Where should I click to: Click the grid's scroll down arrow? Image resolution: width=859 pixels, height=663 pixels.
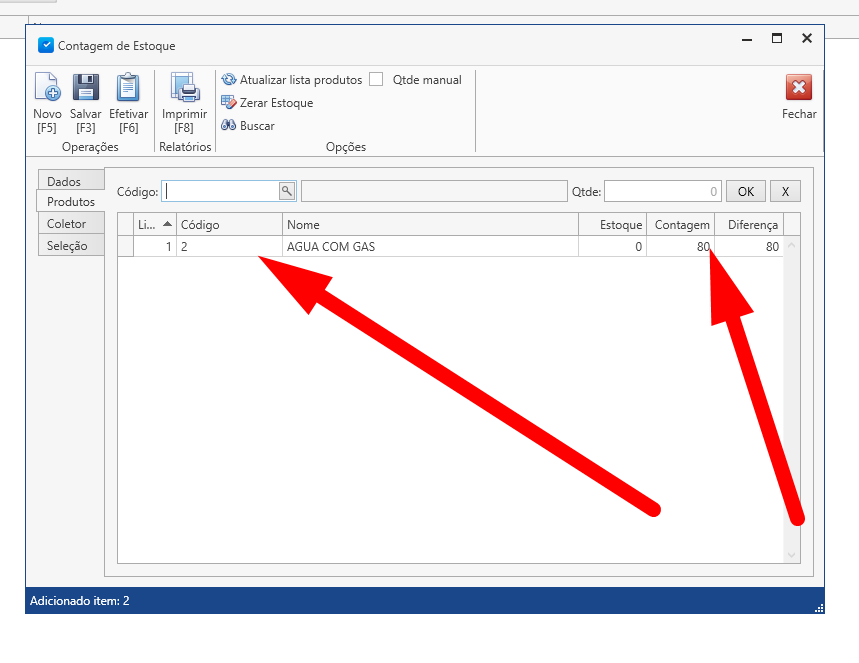pos(792,555)
